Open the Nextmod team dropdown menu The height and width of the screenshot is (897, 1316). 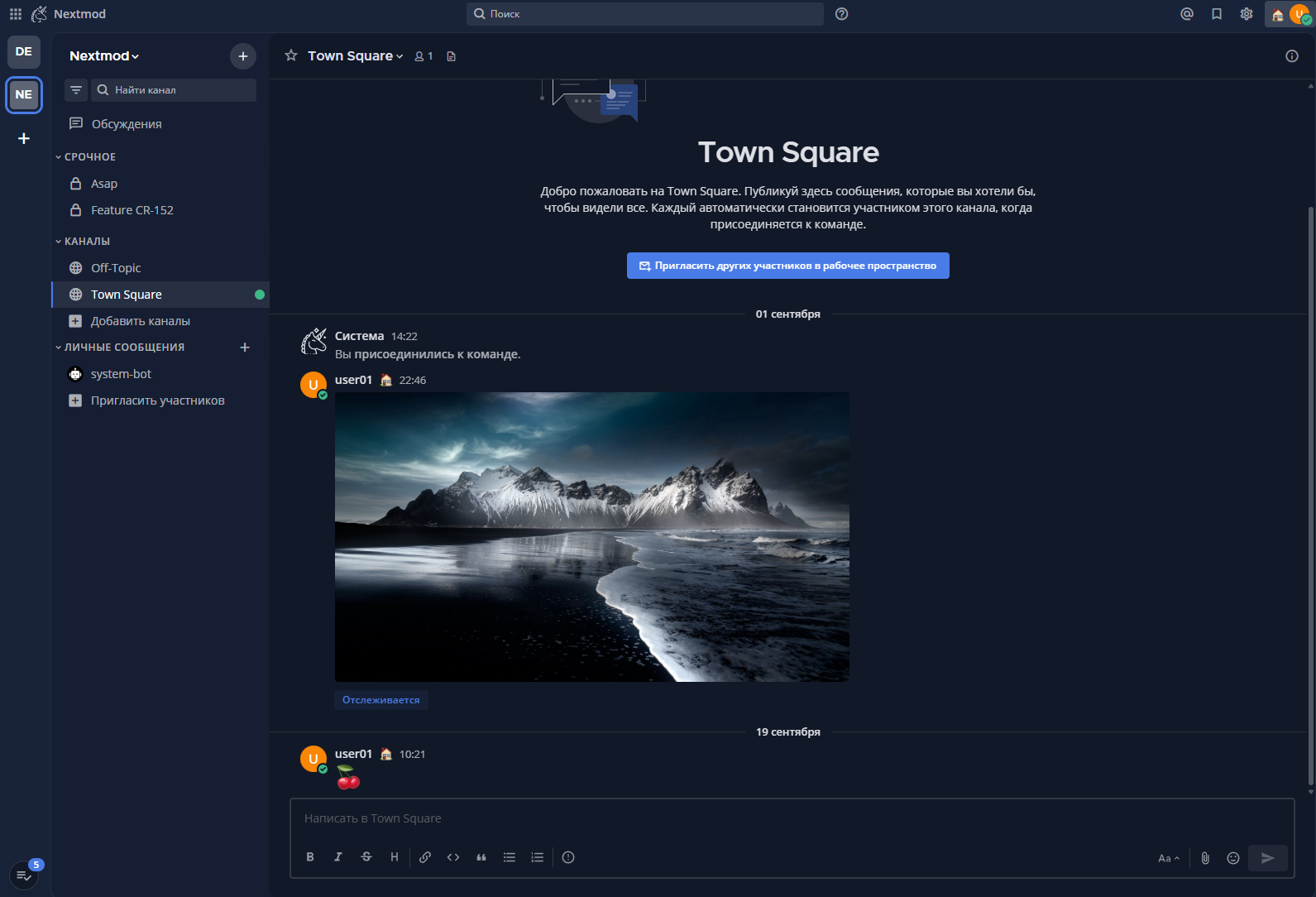pos(104,56)
